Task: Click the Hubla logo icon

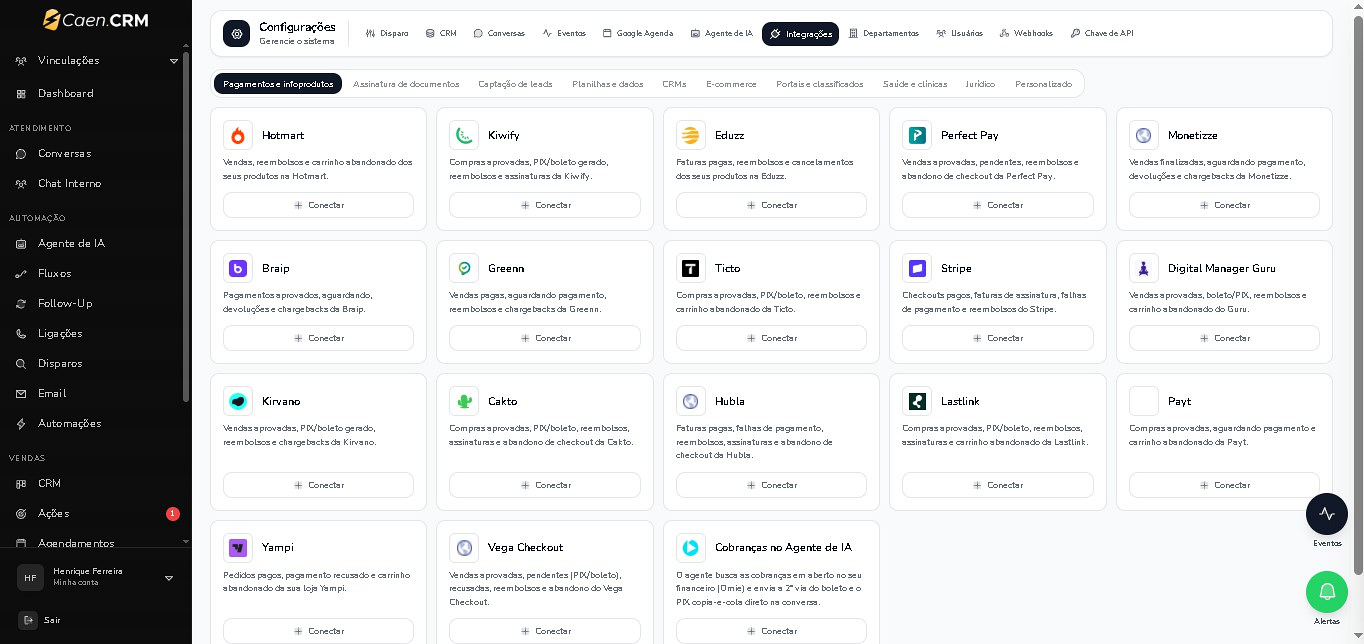Action: 690,401
